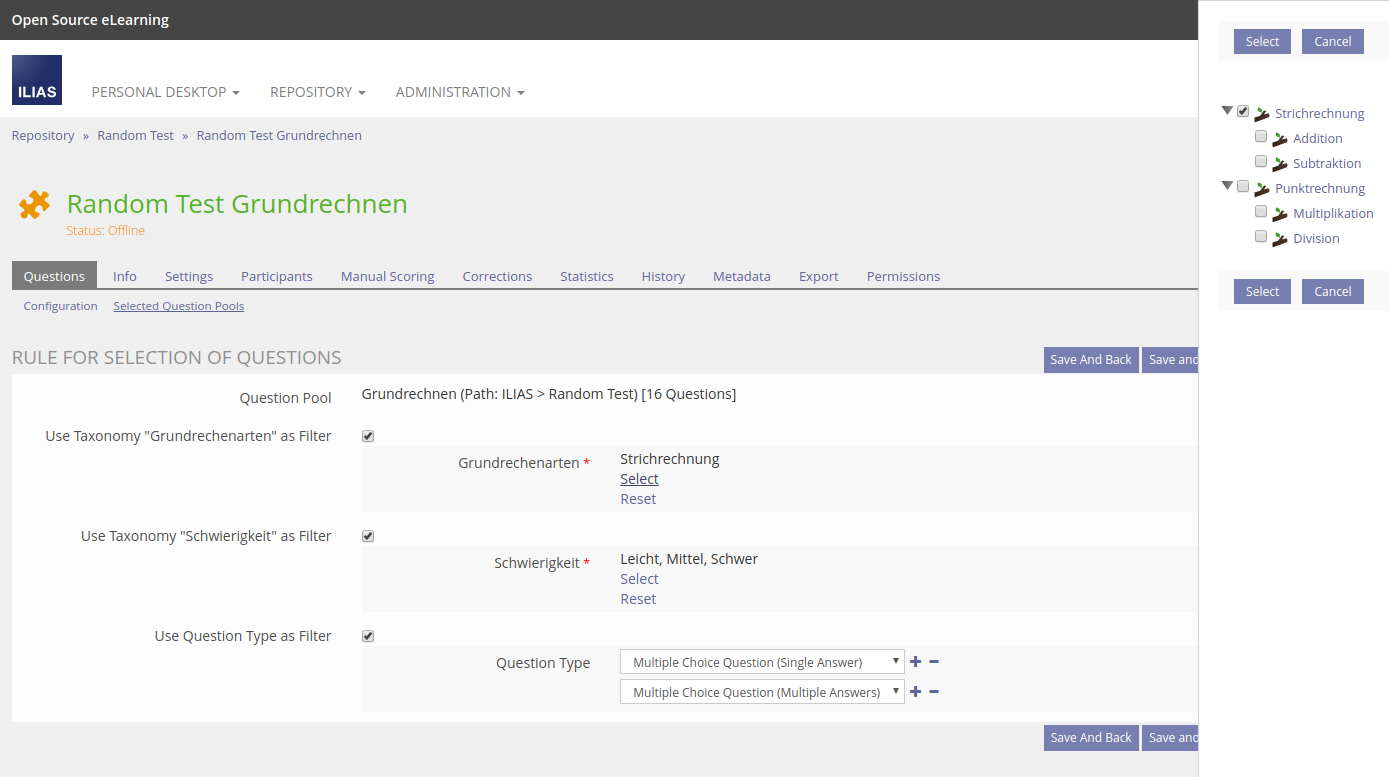Check the Addition checkbox in the tree

click(x=1261, y=136)
